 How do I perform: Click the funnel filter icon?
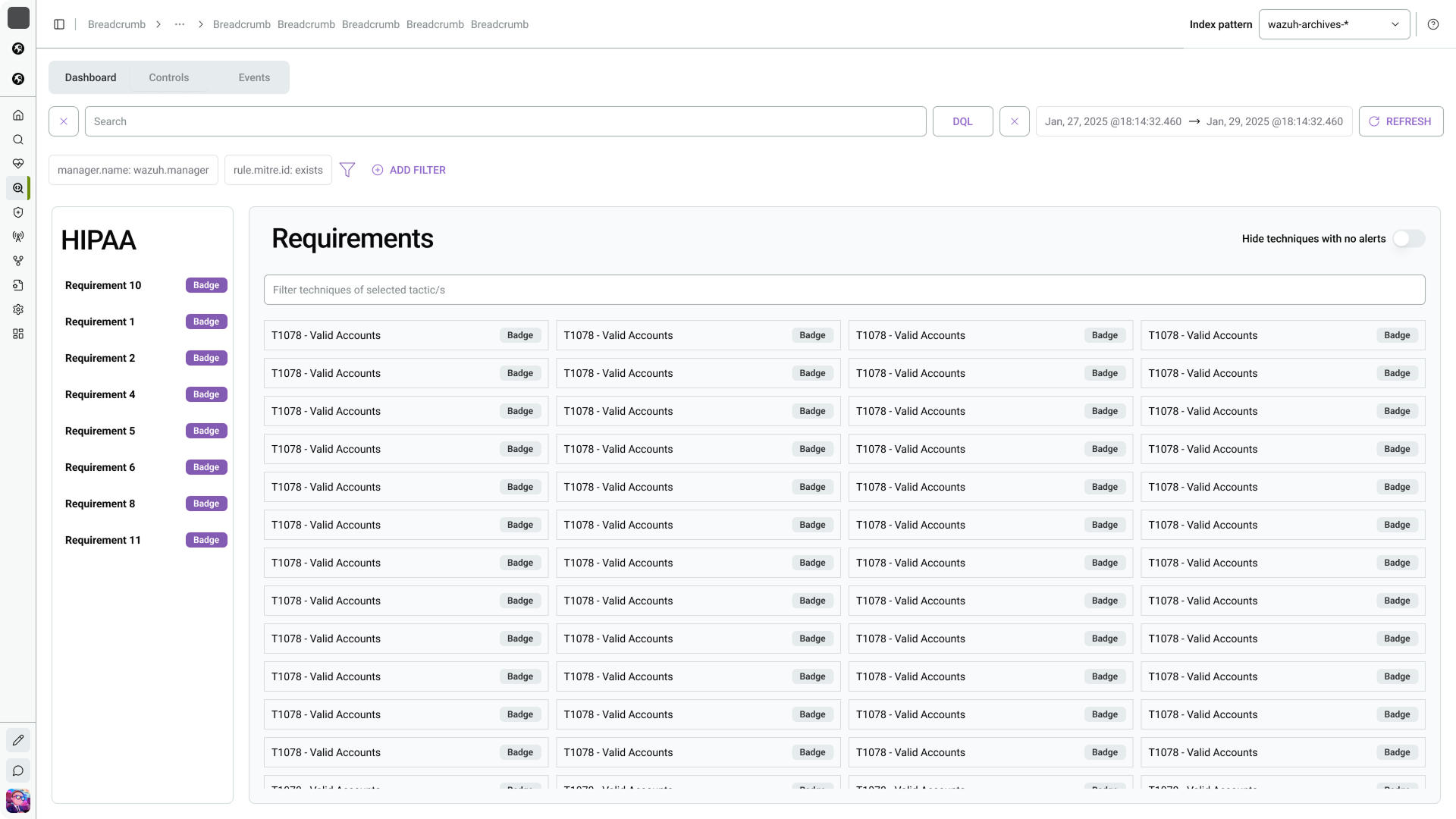347,170
